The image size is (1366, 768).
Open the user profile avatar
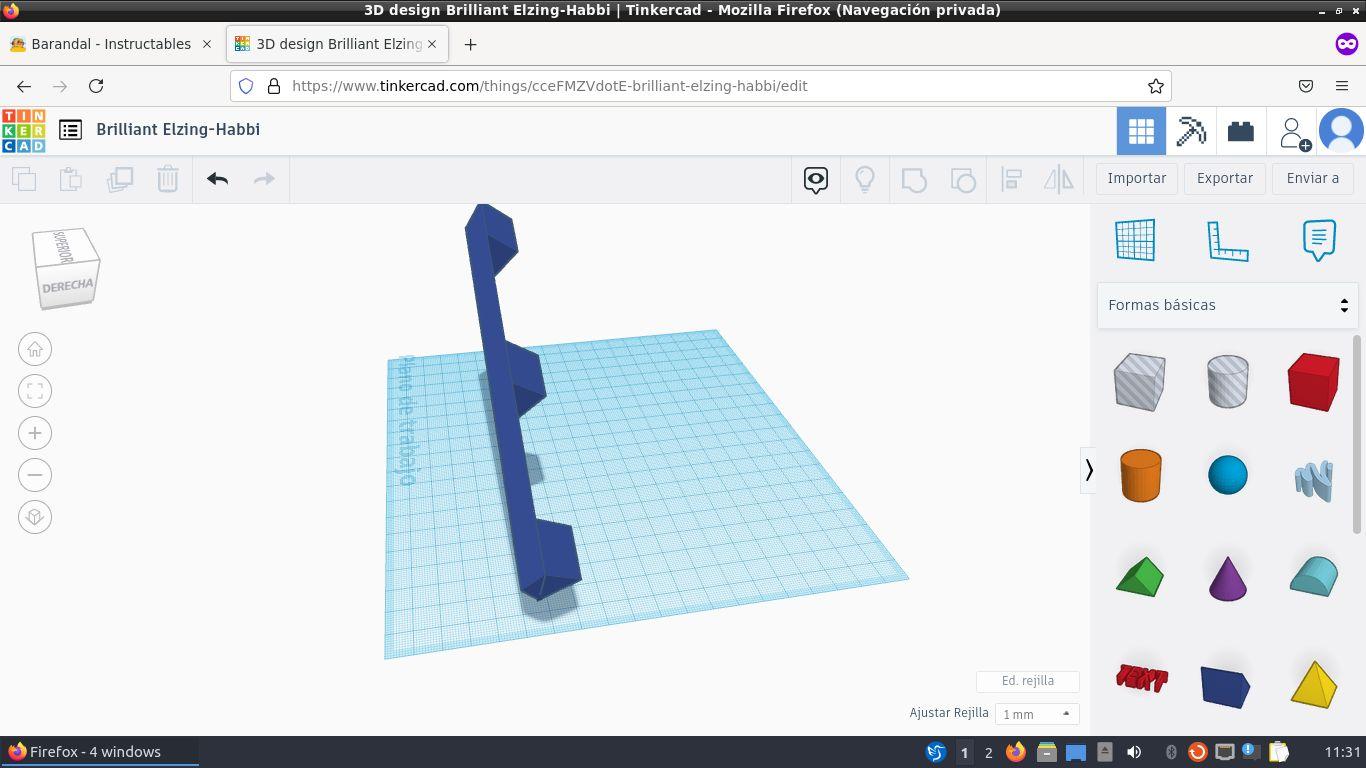tap(1342, 131)
